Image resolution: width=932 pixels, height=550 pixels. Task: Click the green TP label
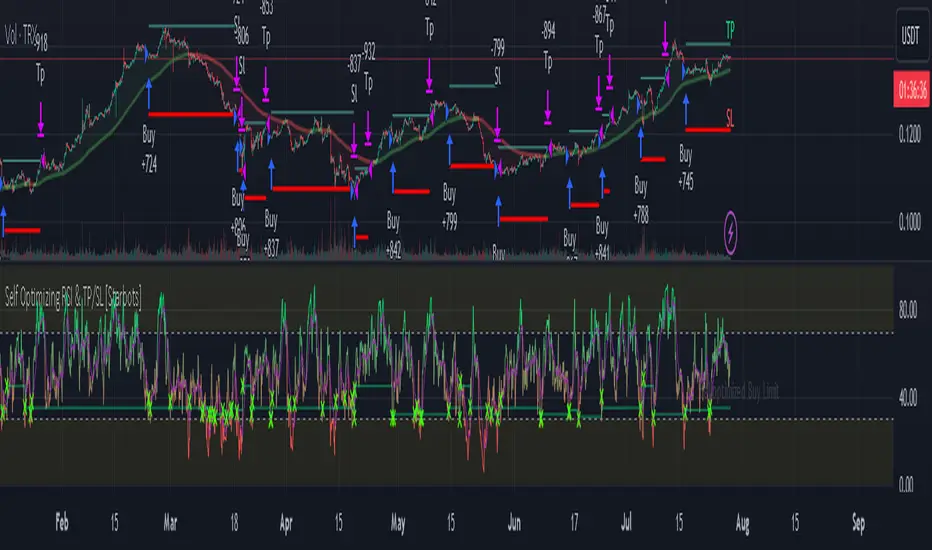tap(730, 29)
